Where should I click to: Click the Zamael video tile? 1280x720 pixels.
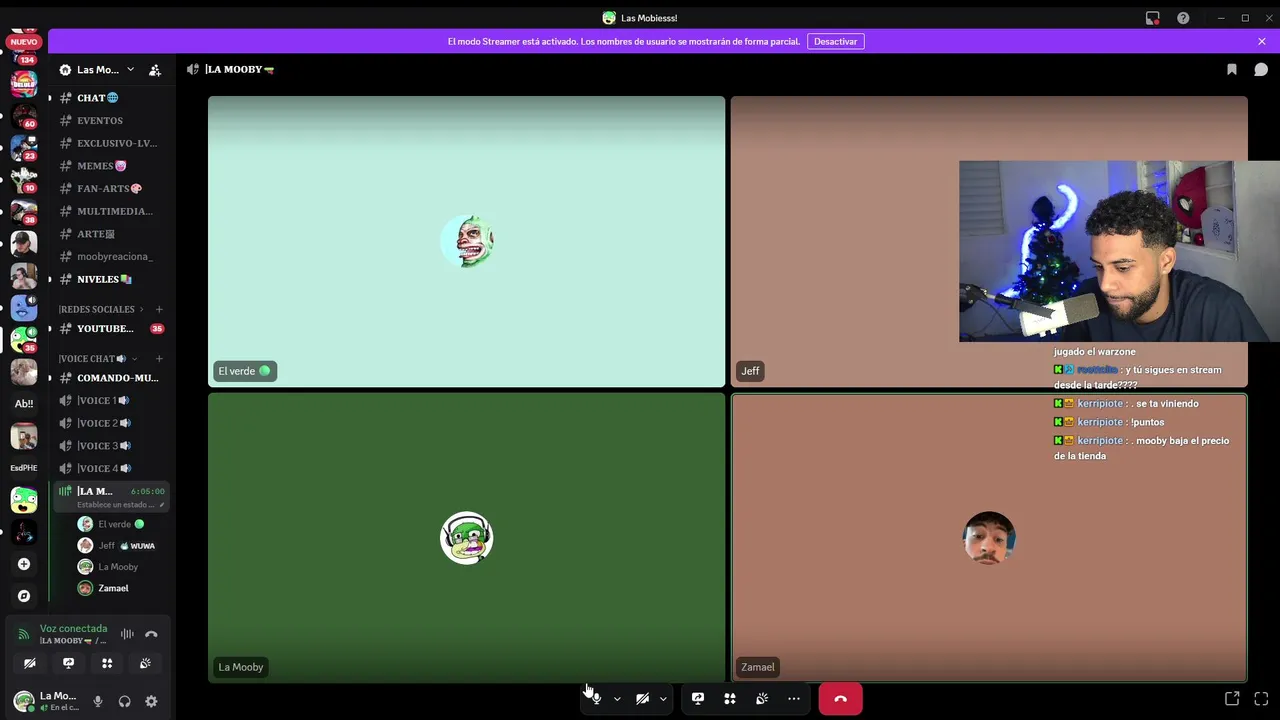(x=989, y=538)
